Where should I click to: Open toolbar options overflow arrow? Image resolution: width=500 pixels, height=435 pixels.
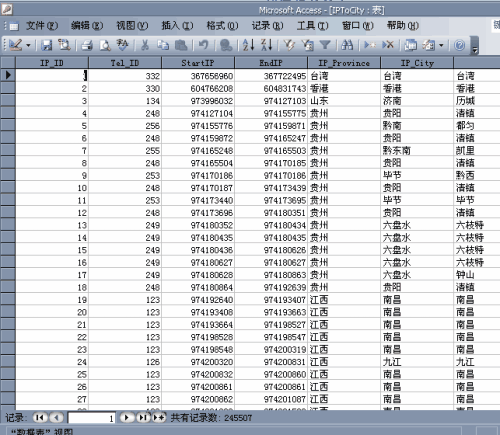[x=475, y=46]
